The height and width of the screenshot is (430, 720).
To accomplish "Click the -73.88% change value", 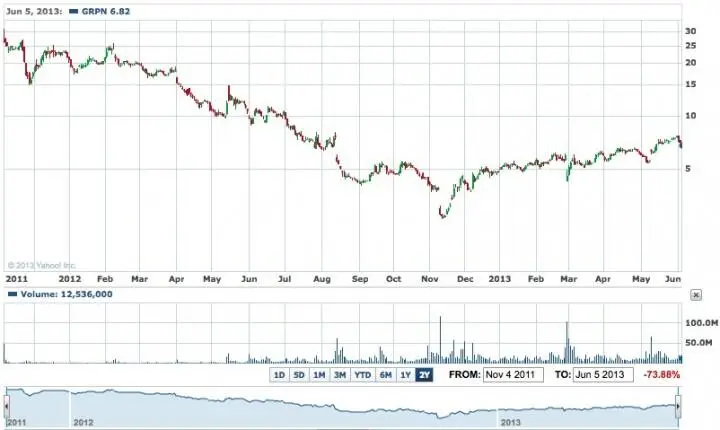I will 661,375.
